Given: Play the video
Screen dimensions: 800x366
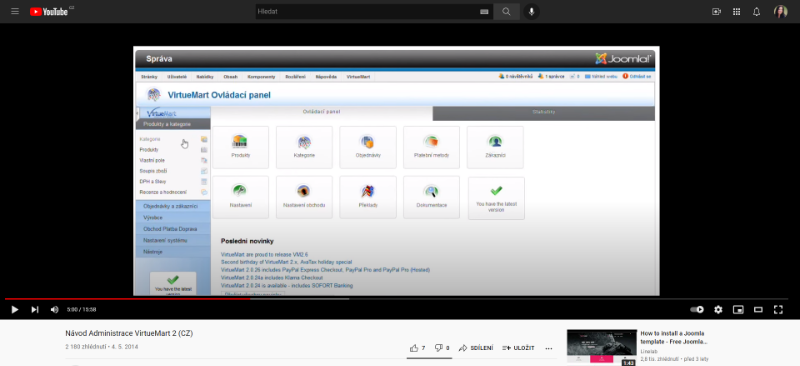Looking at the screenshot, I should click(15, 309).
